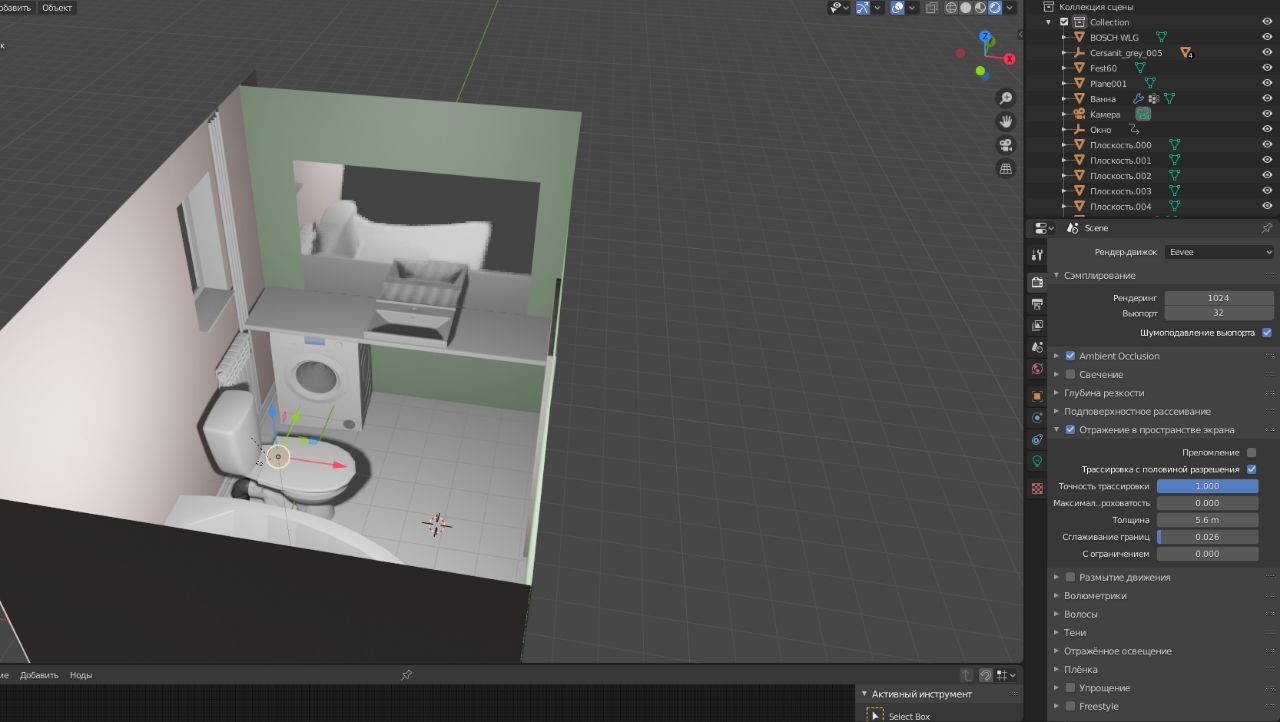1280x722 pixels.
Task: Select material preview shading
Action: tap(980, 7)
